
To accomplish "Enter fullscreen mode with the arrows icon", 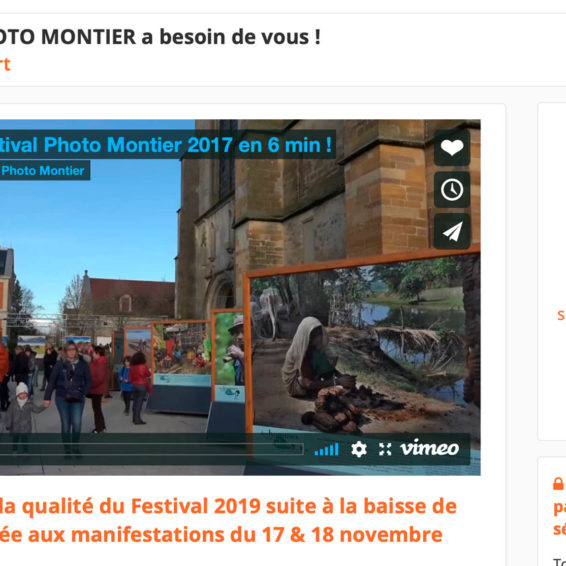I will pyautogui.click(x=385, y=449).
